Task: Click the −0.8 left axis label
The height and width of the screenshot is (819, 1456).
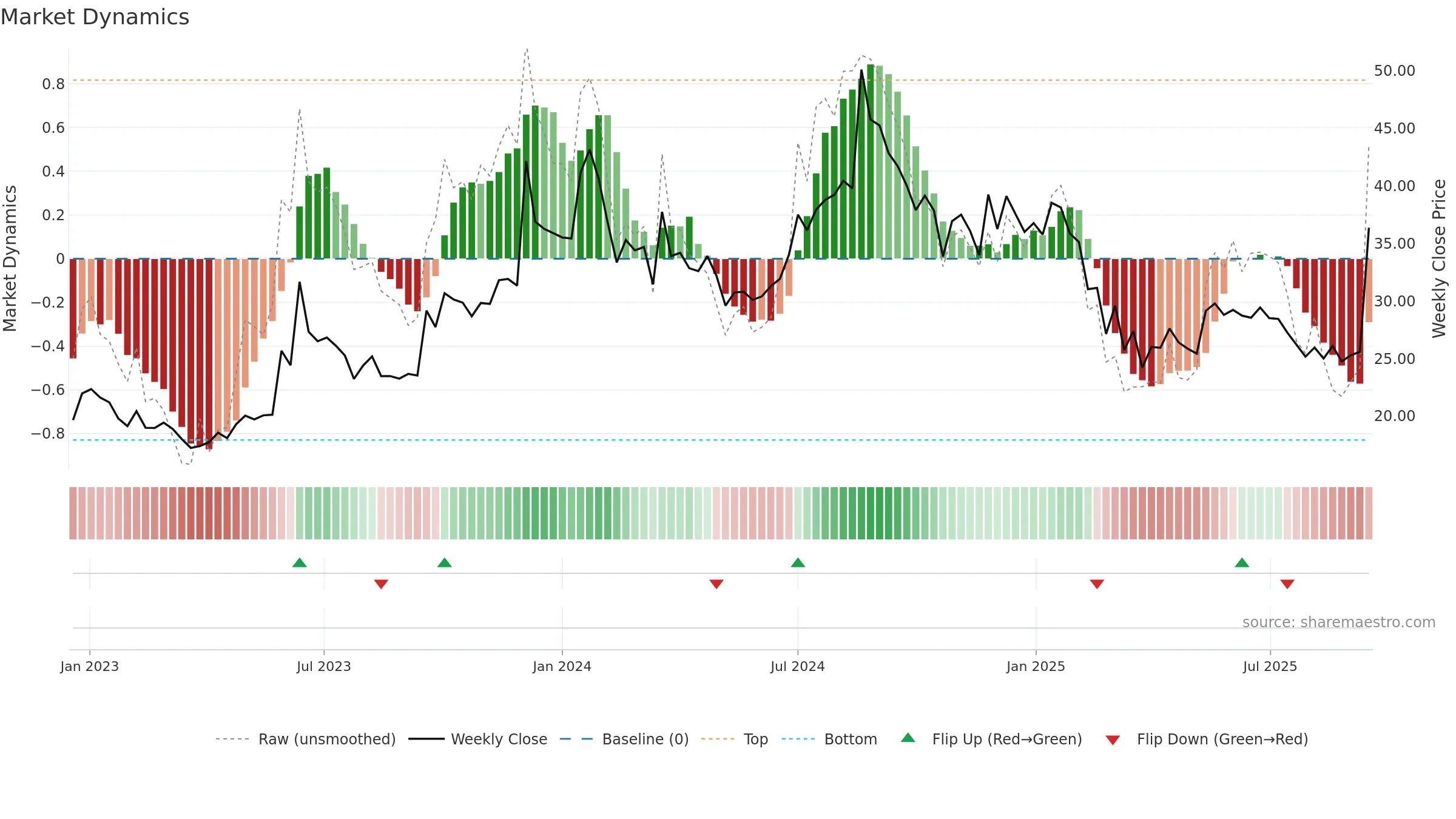Action: [x=48, y=434]
